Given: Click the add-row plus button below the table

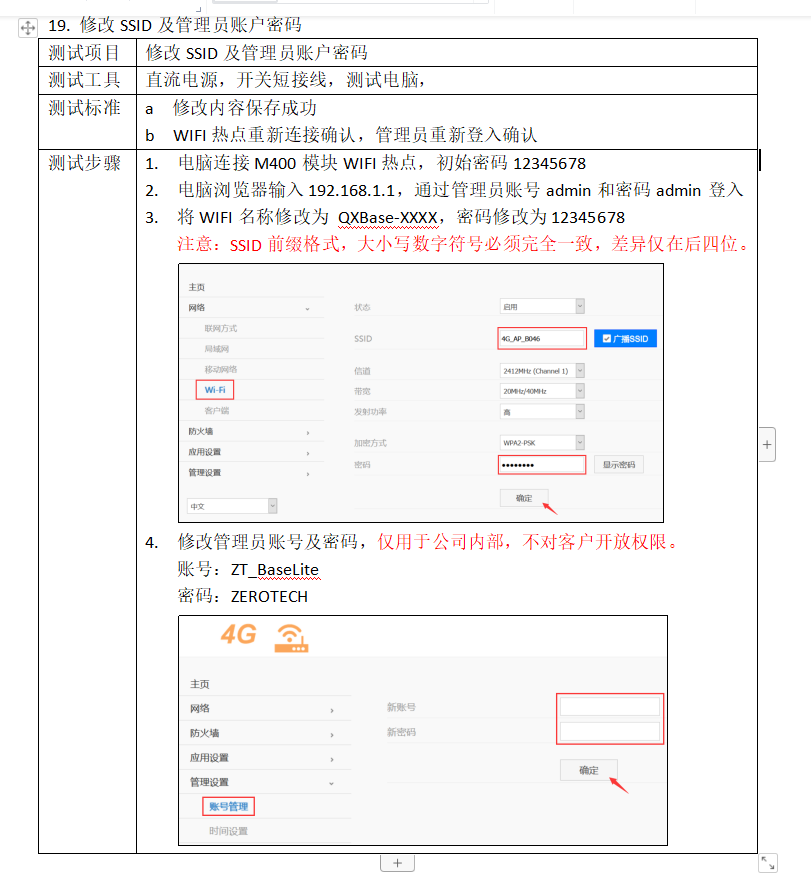Looking at the screenshot, I should click(x=397, y=863).
